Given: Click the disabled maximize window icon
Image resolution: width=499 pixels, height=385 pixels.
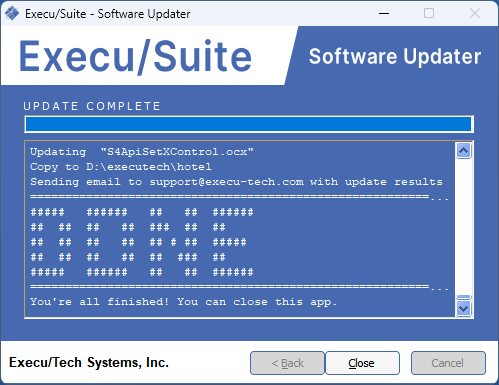Looking at the screenshot, I should 429,13.
